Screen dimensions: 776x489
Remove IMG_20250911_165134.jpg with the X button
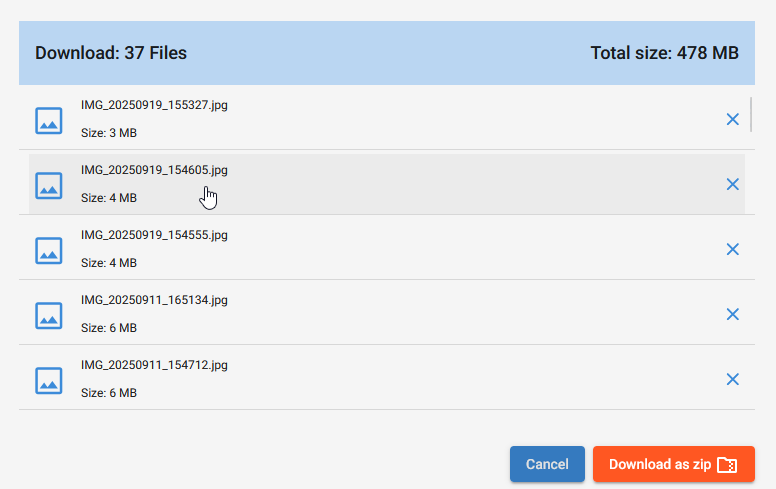732,314
